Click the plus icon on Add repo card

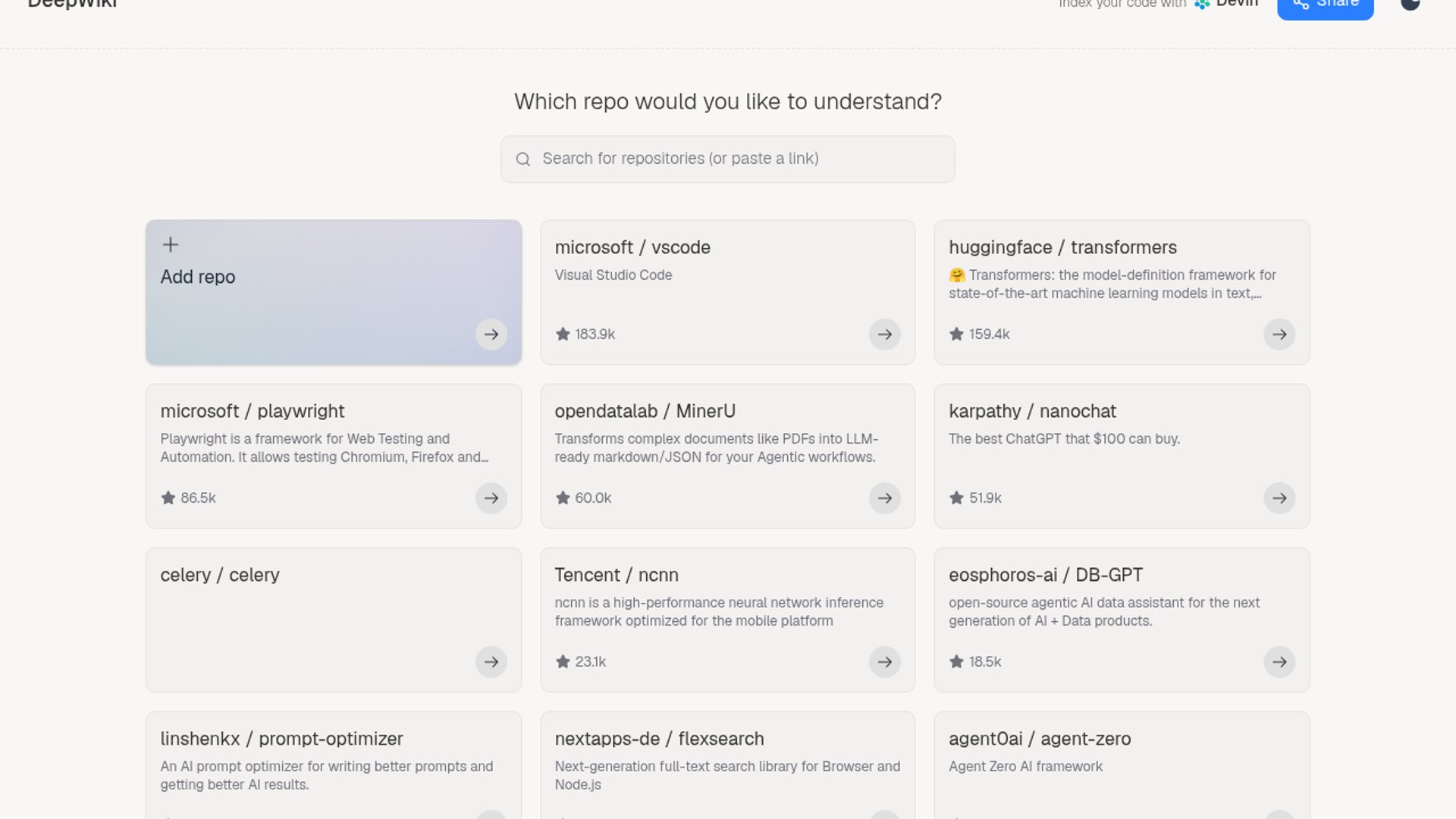(x=171, y=244)
